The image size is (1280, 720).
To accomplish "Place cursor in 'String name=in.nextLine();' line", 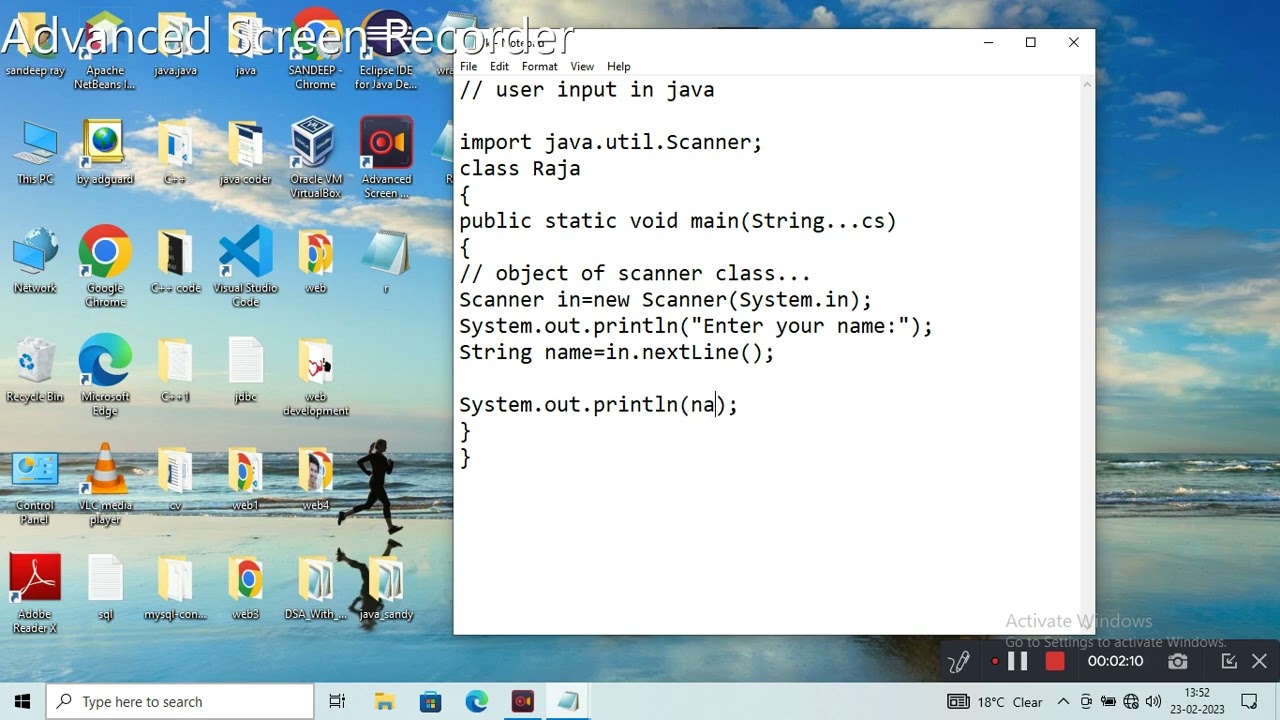I will pyautogui.click(x=616, y=352).
